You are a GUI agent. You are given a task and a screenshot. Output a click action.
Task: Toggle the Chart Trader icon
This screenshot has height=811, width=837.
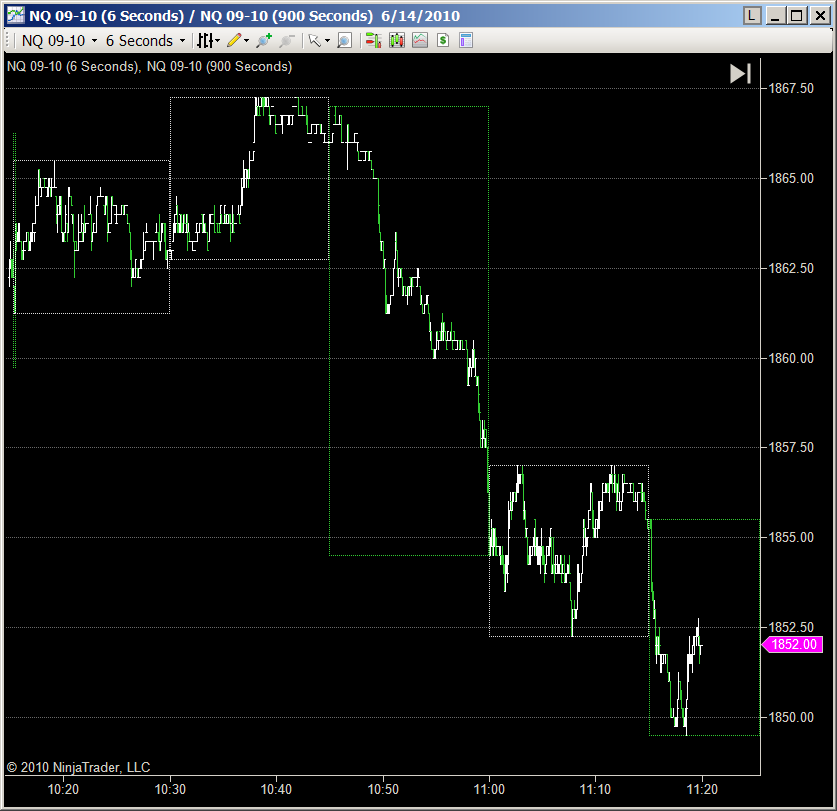pos(373,41)
